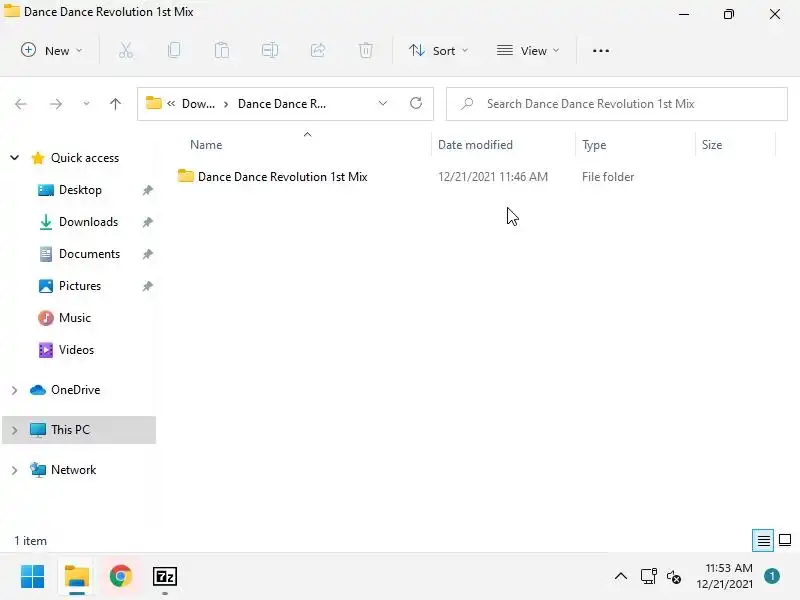Select Network in navigation pane

point(73,469)
